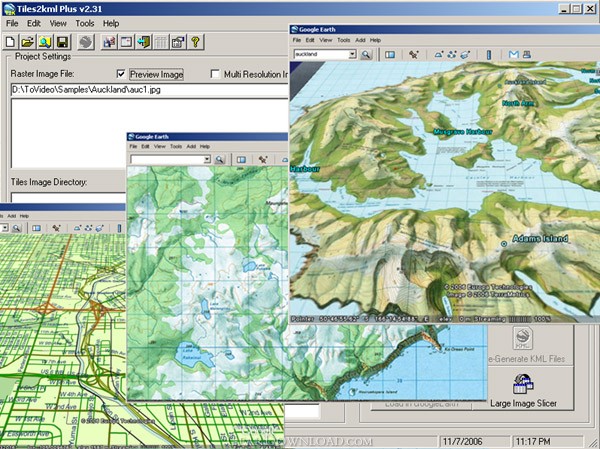Click the printer icon in Google Earth toolbar

(x=527, y=54)
